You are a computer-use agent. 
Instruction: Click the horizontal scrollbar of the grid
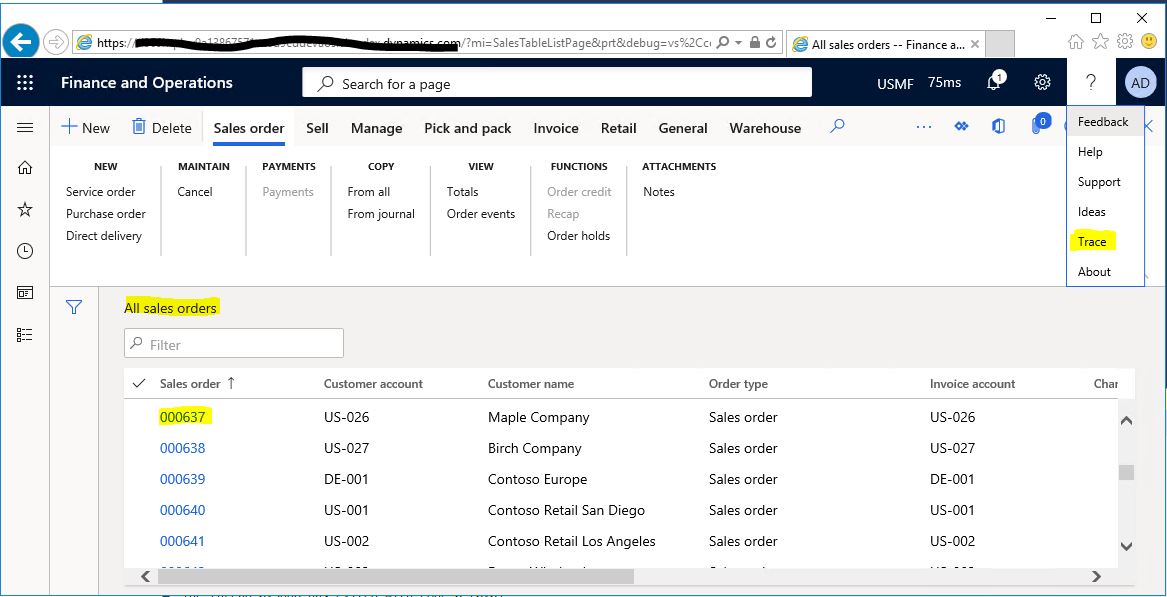(x=395, y=576)
